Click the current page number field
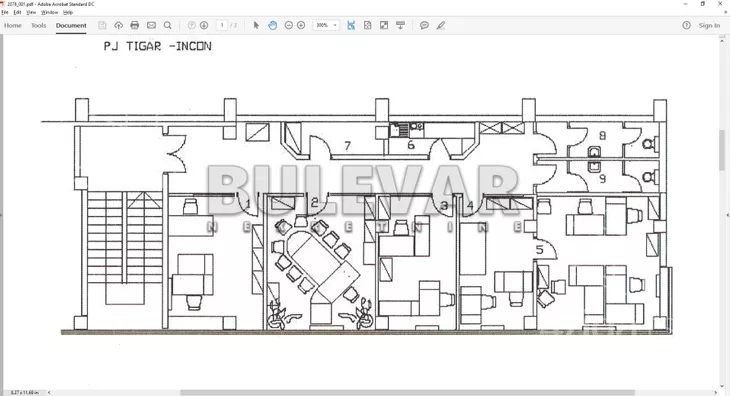The width and height of the screenshot is (730, 396). [222, 25]
